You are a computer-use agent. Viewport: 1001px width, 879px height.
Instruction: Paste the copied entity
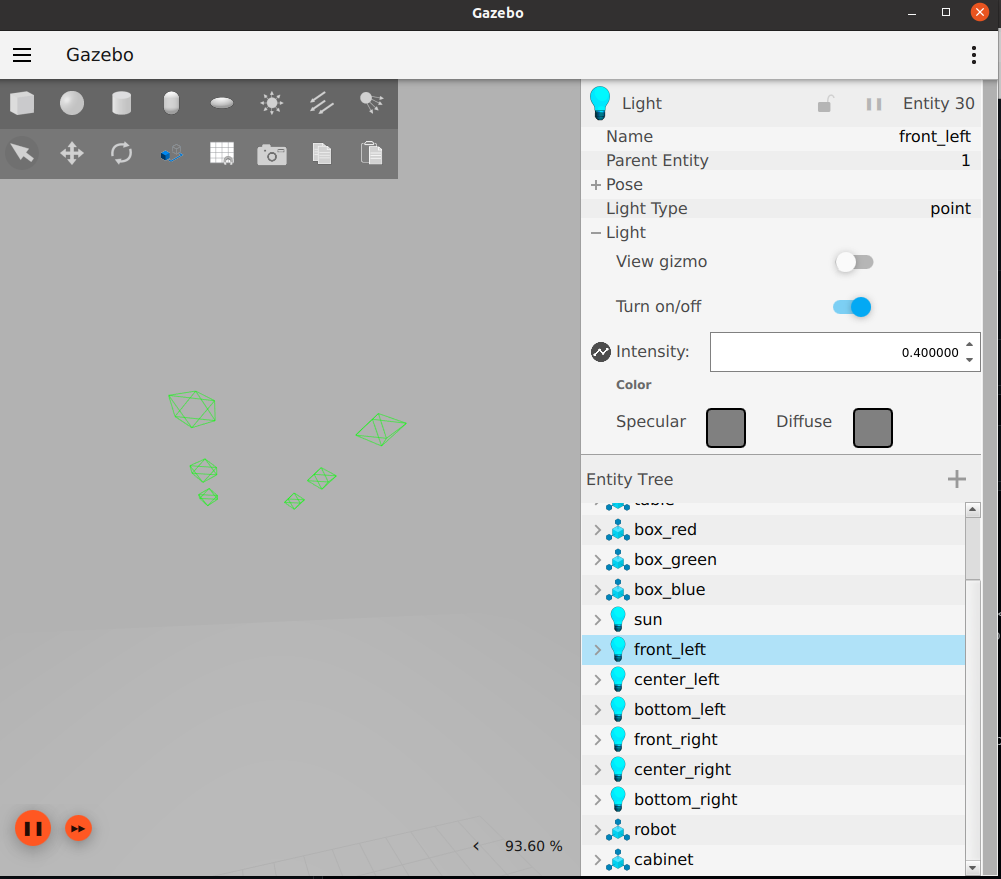tap(372, 153)
